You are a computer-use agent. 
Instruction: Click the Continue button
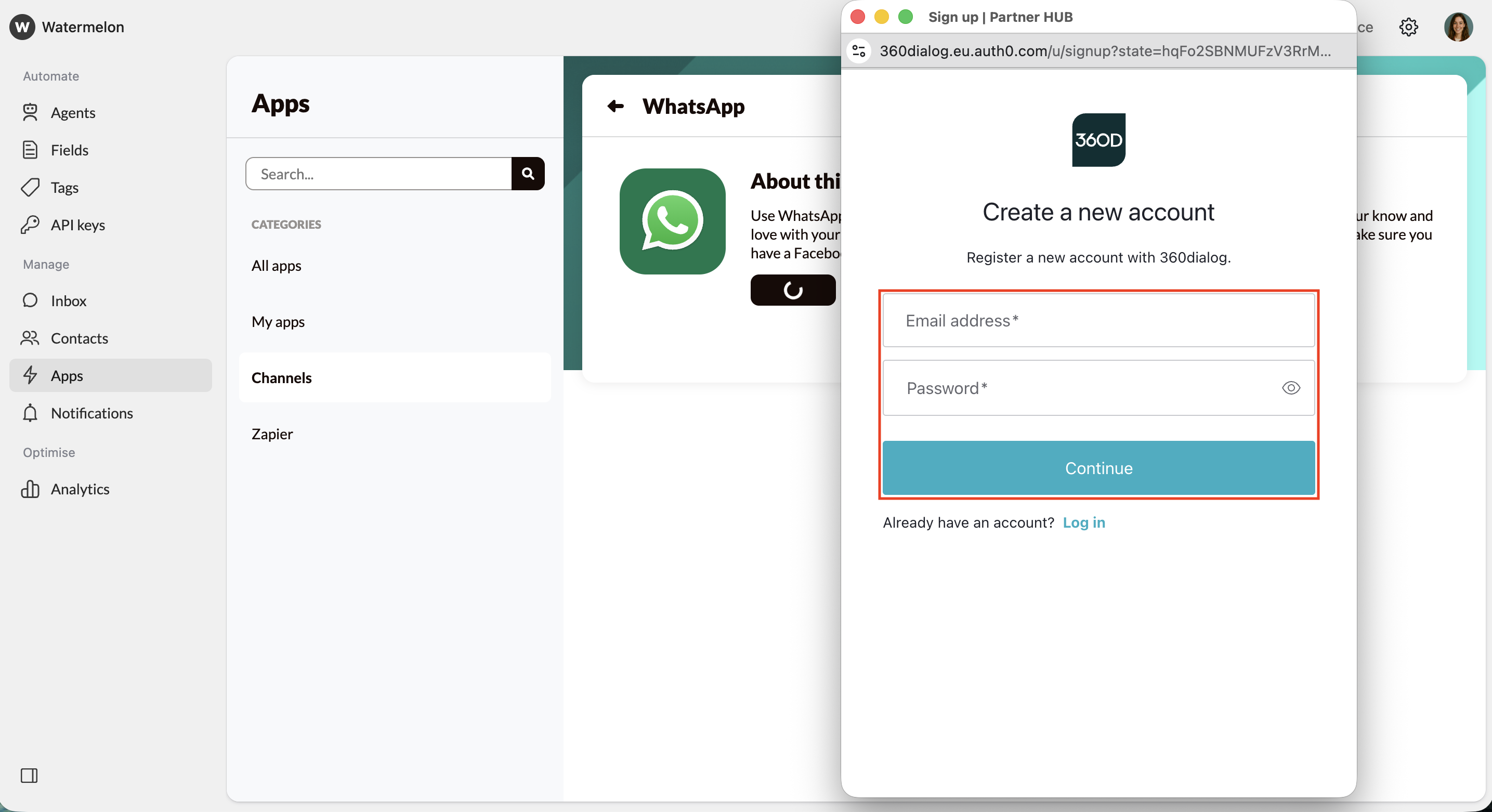tap(1098, 468)
